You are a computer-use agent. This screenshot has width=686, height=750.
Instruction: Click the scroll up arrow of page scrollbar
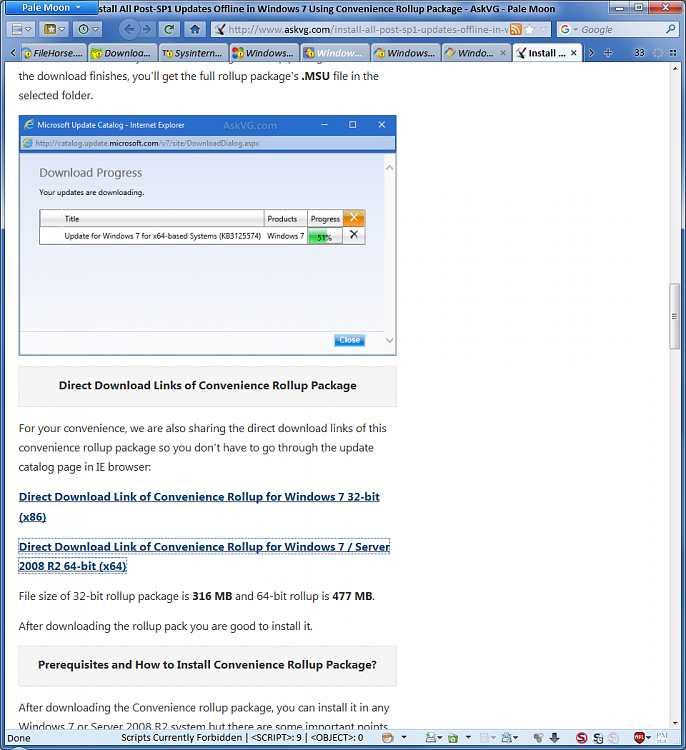point(675,69)
